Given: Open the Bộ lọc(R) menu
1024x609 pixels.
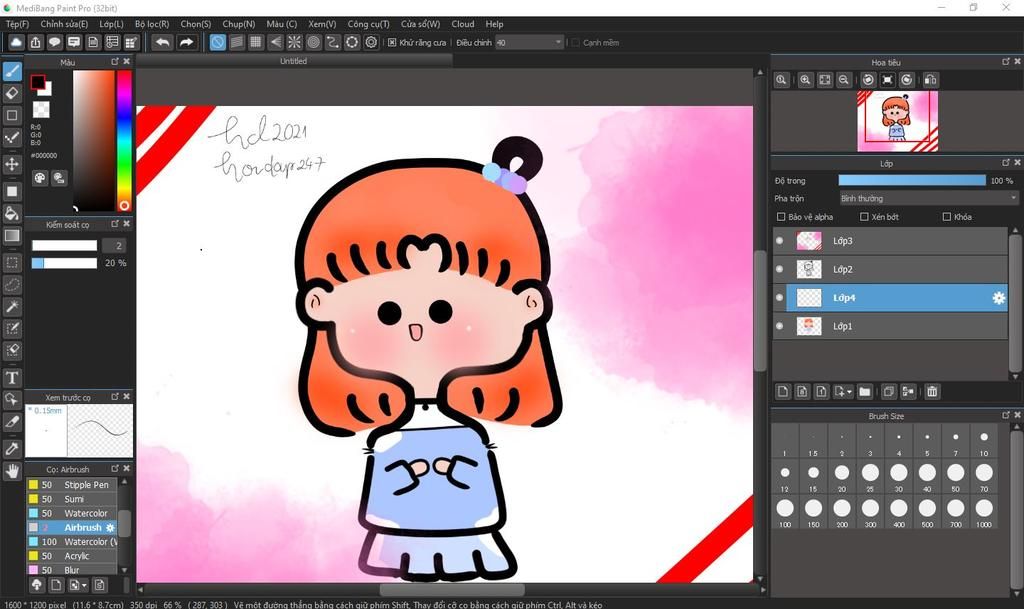Looking at the screenshot, I should click(152, 24).
